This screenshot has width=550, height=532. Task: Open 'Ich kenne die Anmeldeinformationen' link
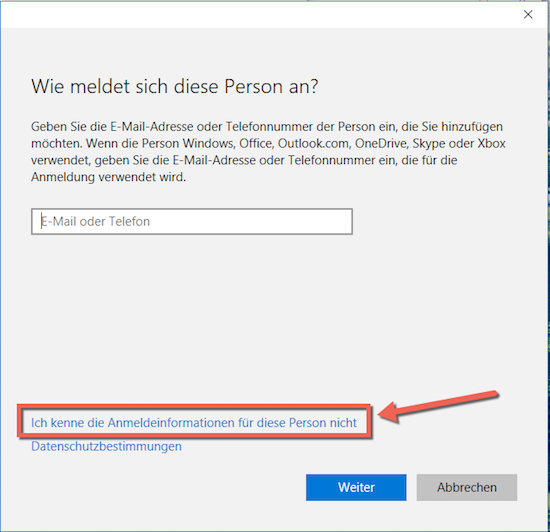click(194, 423)
